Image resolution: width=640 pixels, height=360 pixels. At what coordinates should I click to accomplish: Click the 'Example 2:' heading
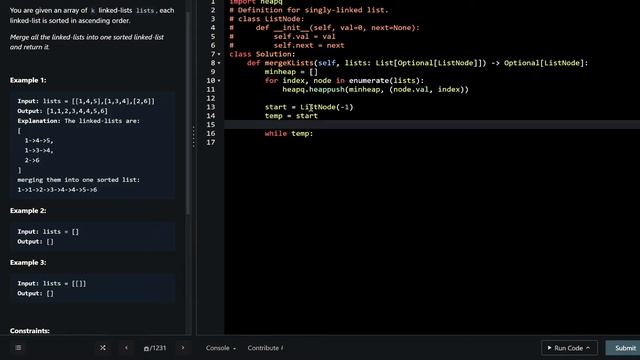tap(28, 211)
